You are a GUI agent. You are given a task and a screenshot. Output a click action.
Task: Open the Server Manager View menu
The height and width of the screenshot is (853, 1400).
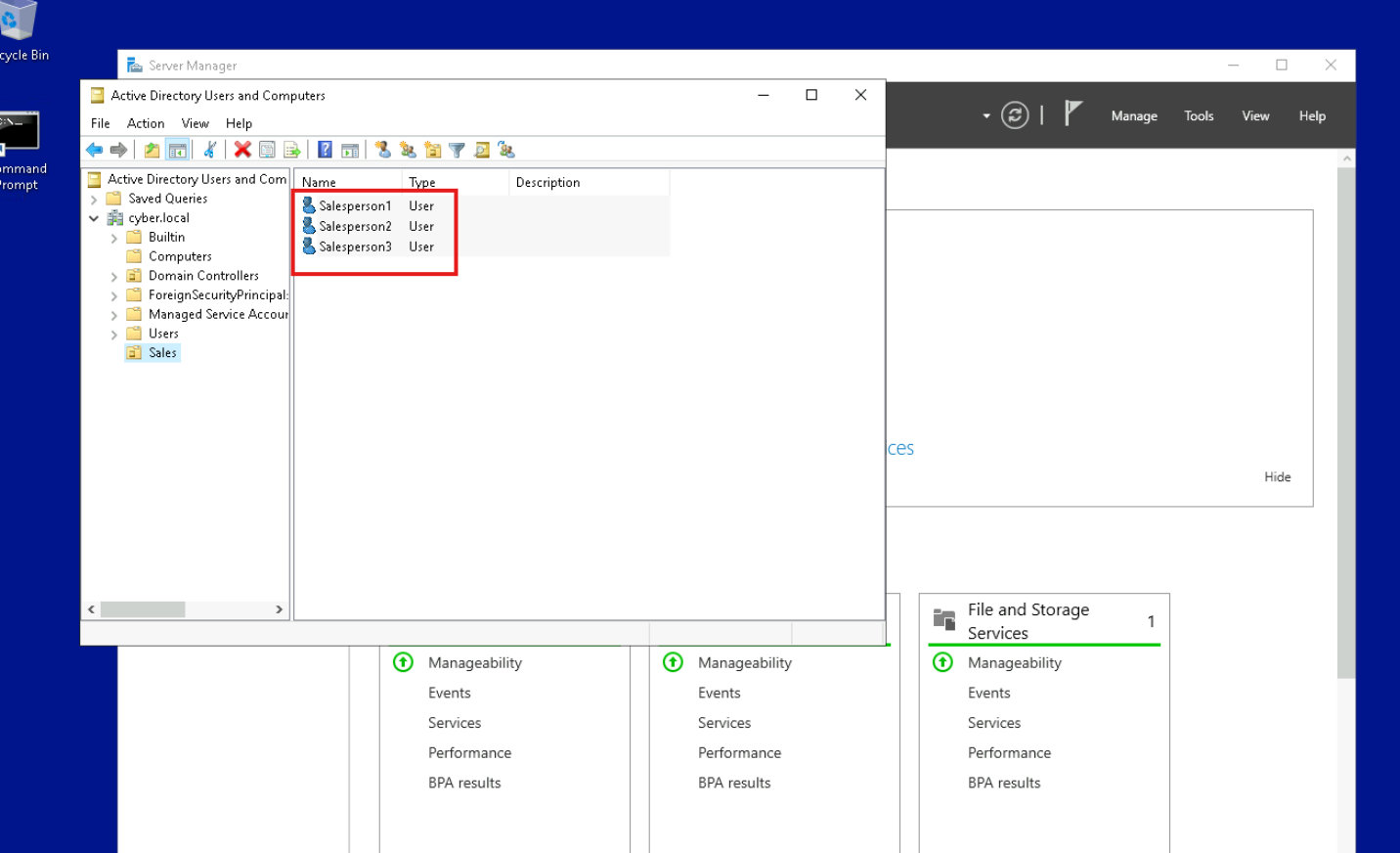click(x=1255, y=115)
